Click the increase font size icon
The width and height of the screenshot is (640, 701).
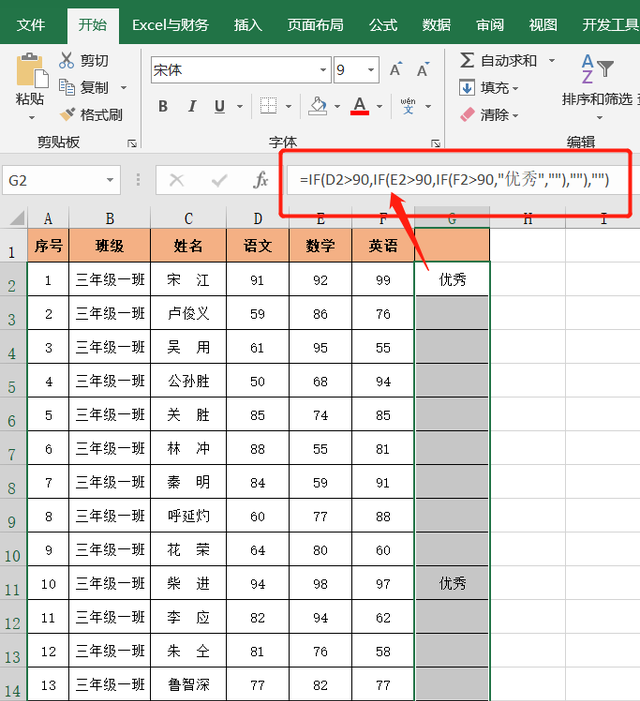point(396,70)
